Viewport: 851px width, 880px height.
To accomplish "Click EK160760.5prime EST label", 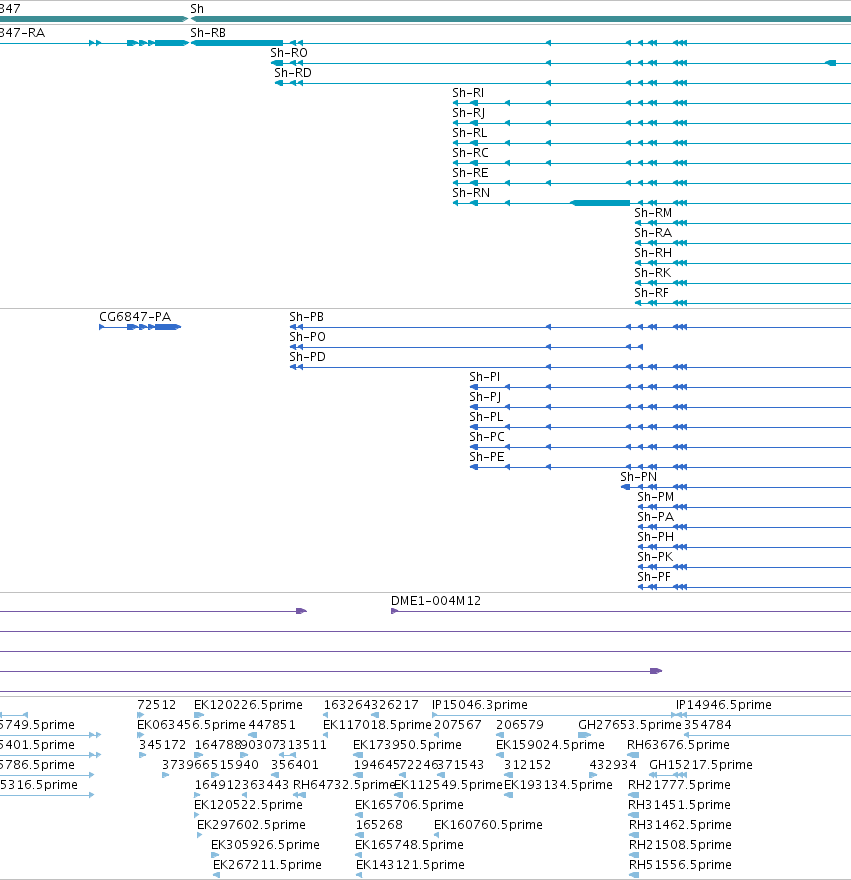I will [x=488, y=825].
